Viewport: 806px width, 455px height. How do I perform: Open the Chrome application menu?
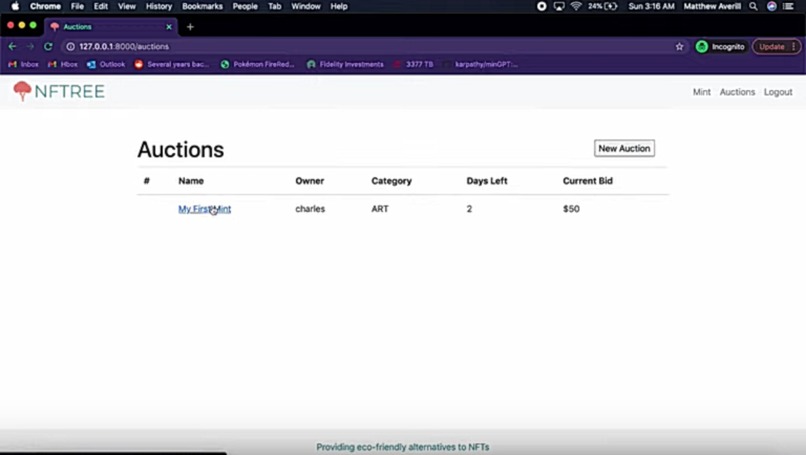point(45,6)
